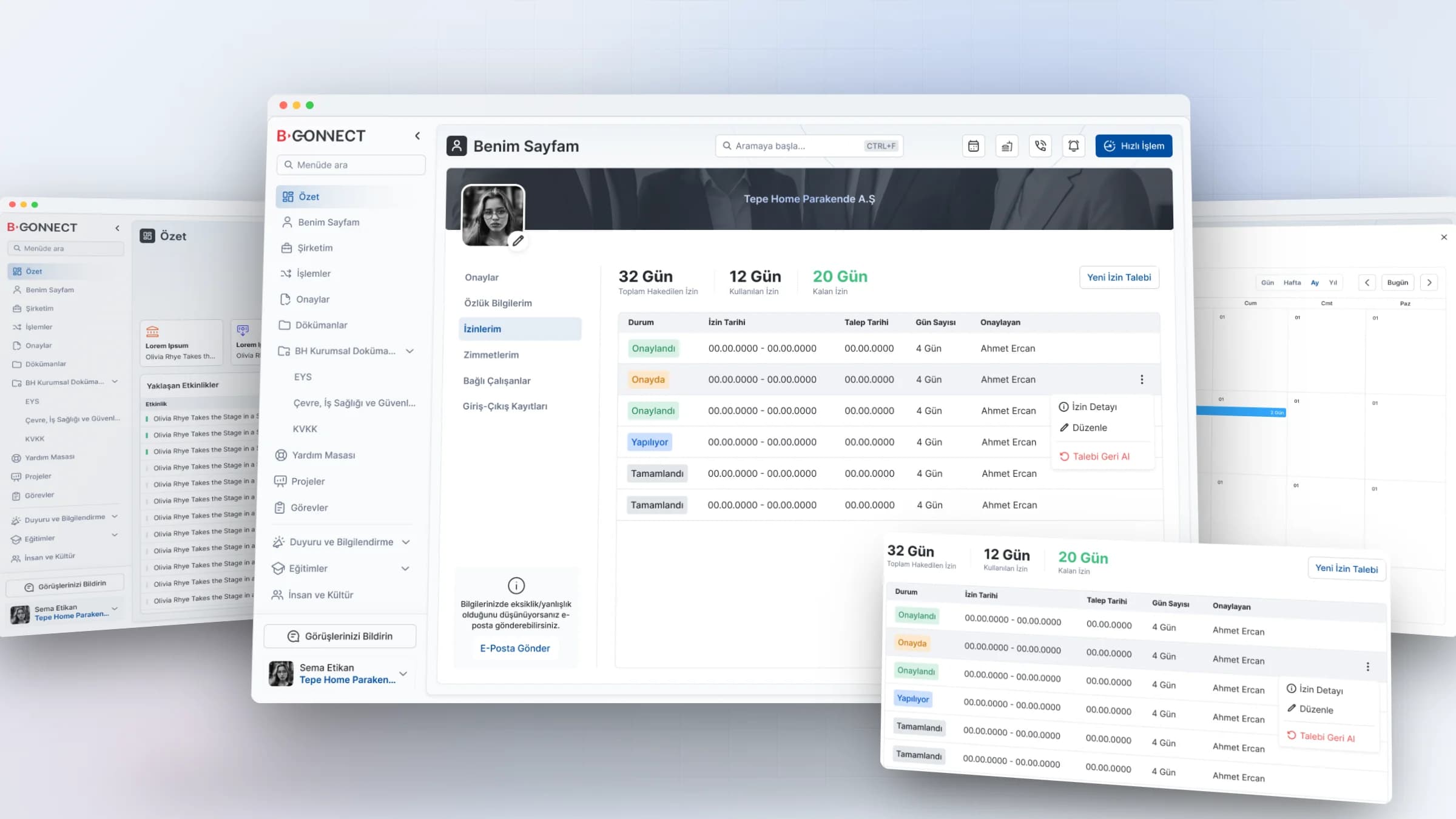Click the pencil edit icon on the profile photo
The image size is (1456, 819).
[x=517, y=241]
